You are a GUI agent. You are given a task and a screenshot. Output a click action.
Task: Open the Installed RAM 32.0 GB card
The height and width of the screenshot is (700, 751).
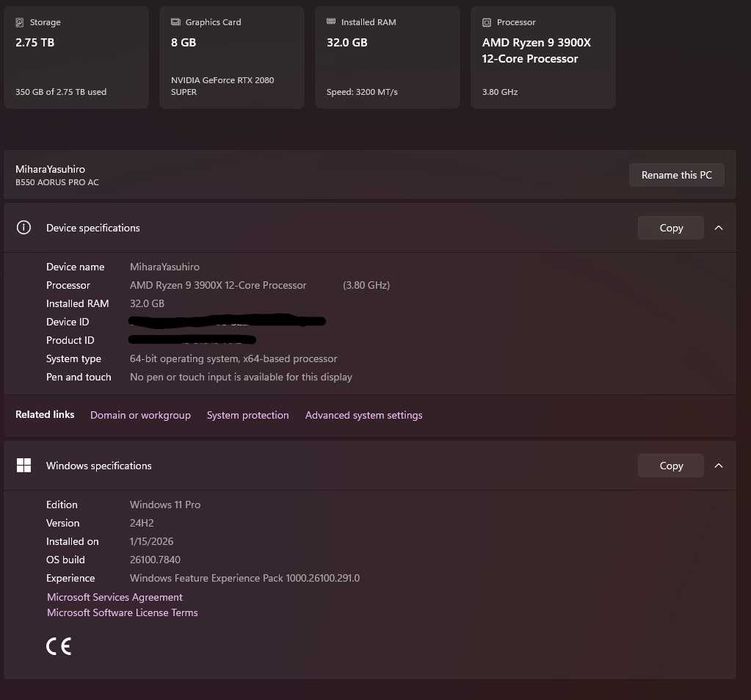[387, 57]
